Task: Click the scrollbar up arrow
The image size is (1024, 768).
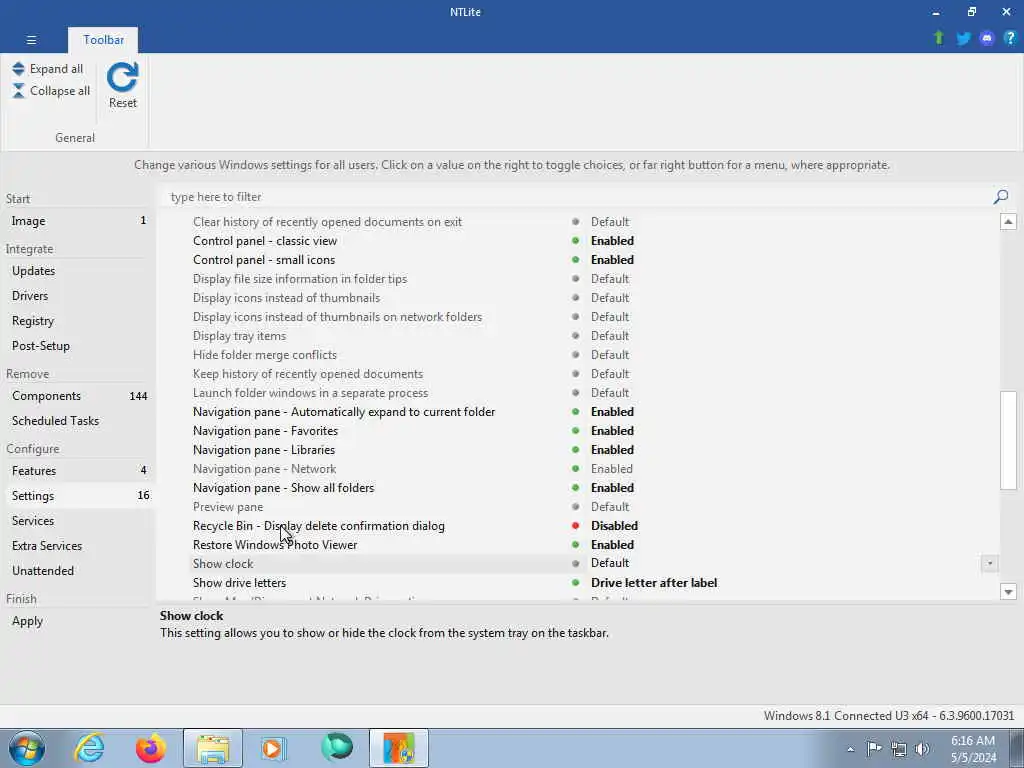Action: click(x=1008, y=222)
